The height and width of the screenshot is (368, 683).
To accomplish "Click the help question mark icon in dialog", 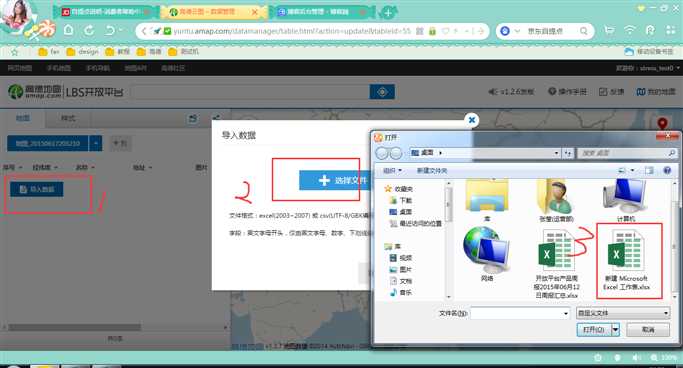I will pyautogui.click(x=667, y=170).
